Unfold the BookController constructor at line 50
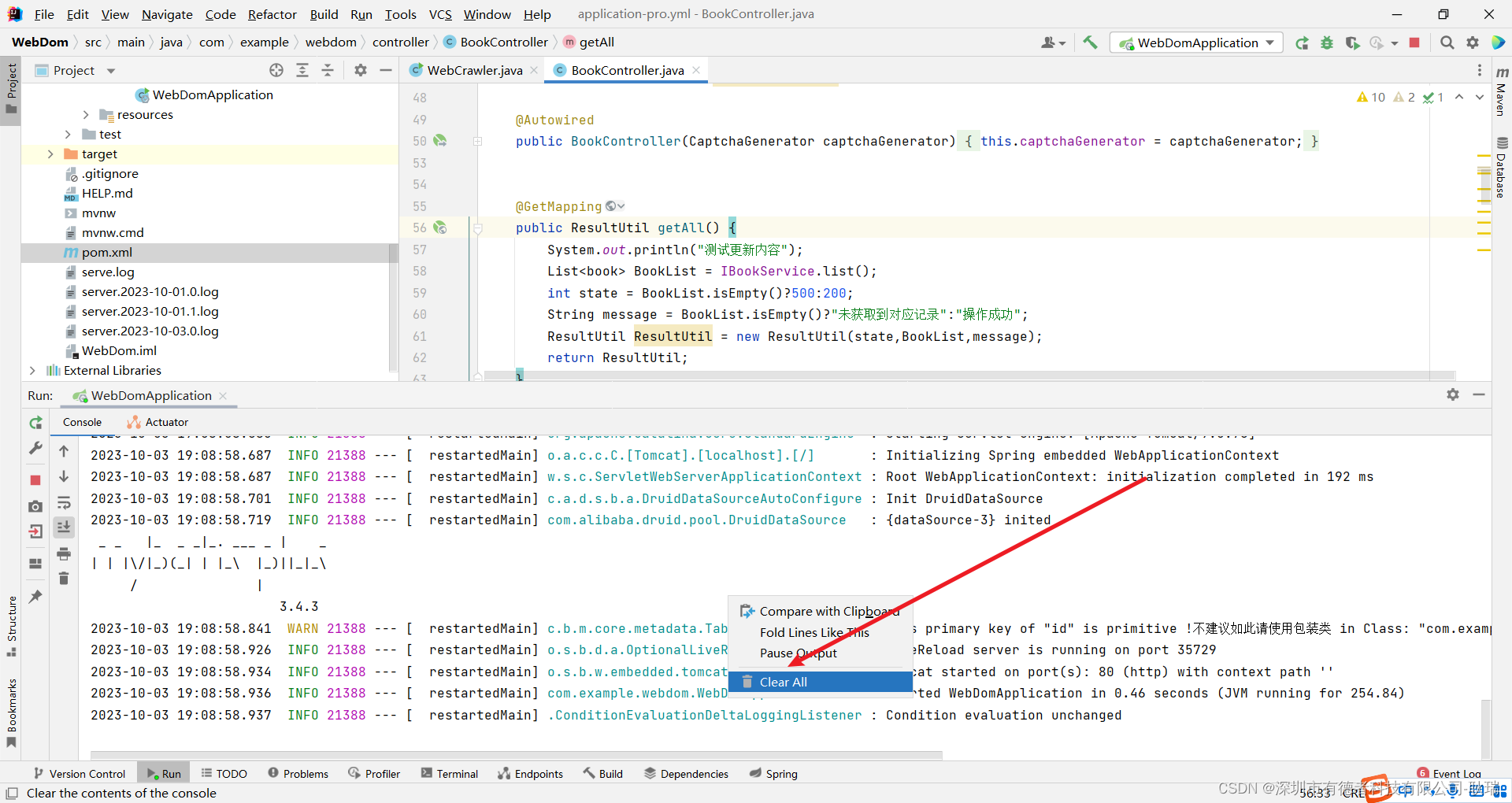The height and width of the screenshot is (803, 1512). click(x=477, y=142)
